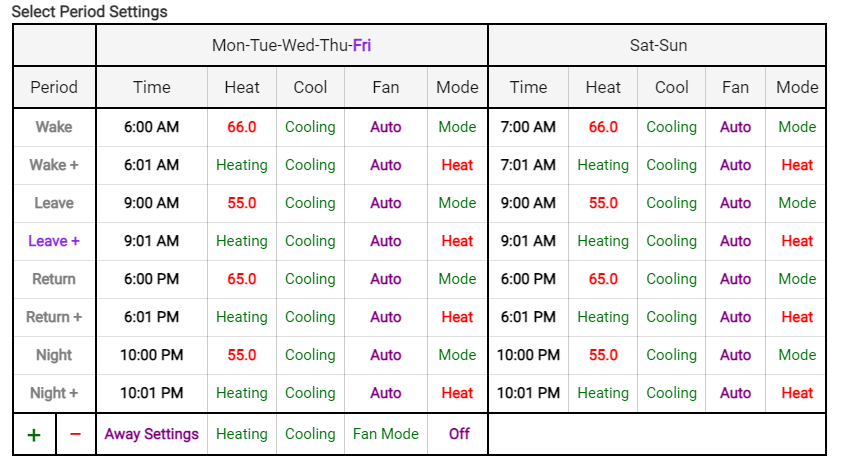The height and width of the screenshot is (472, 845).
Task: Select the Fri day in weekday header
Action: [x=362, y=45]
